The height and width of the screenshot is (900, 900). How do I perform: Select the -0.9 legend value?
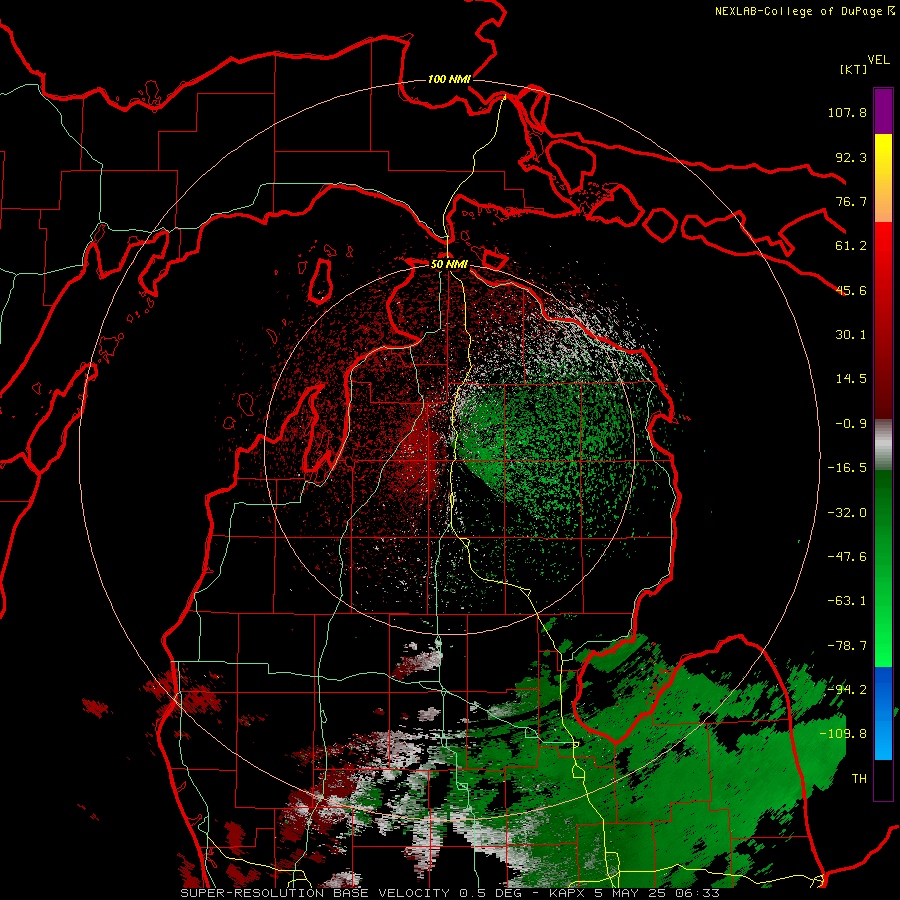click(851, 424)
